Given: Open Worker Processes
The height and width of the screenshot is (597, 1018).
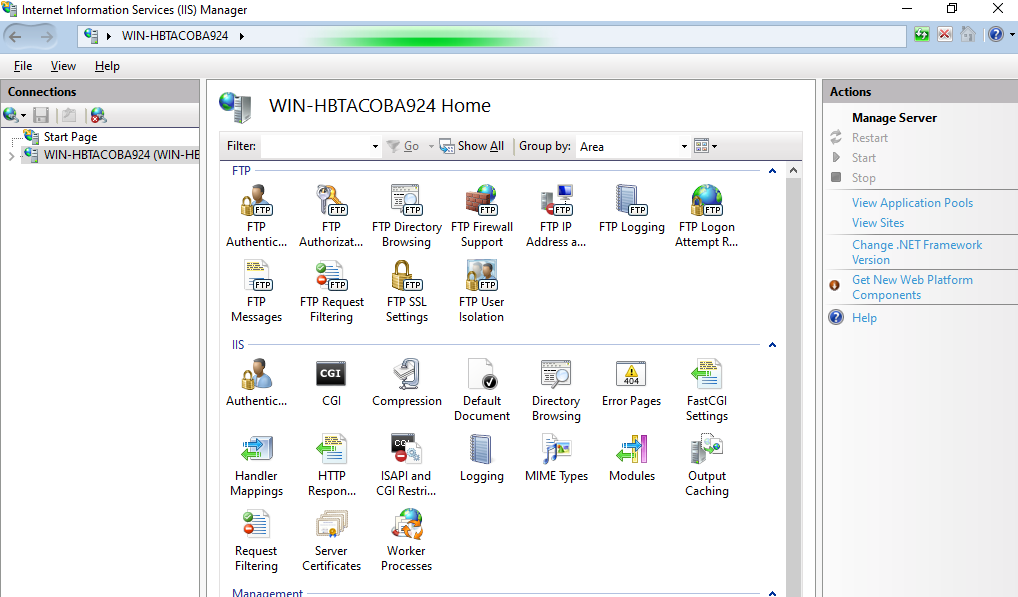Looking at the screenshot, I should click(x=406, y=541).
